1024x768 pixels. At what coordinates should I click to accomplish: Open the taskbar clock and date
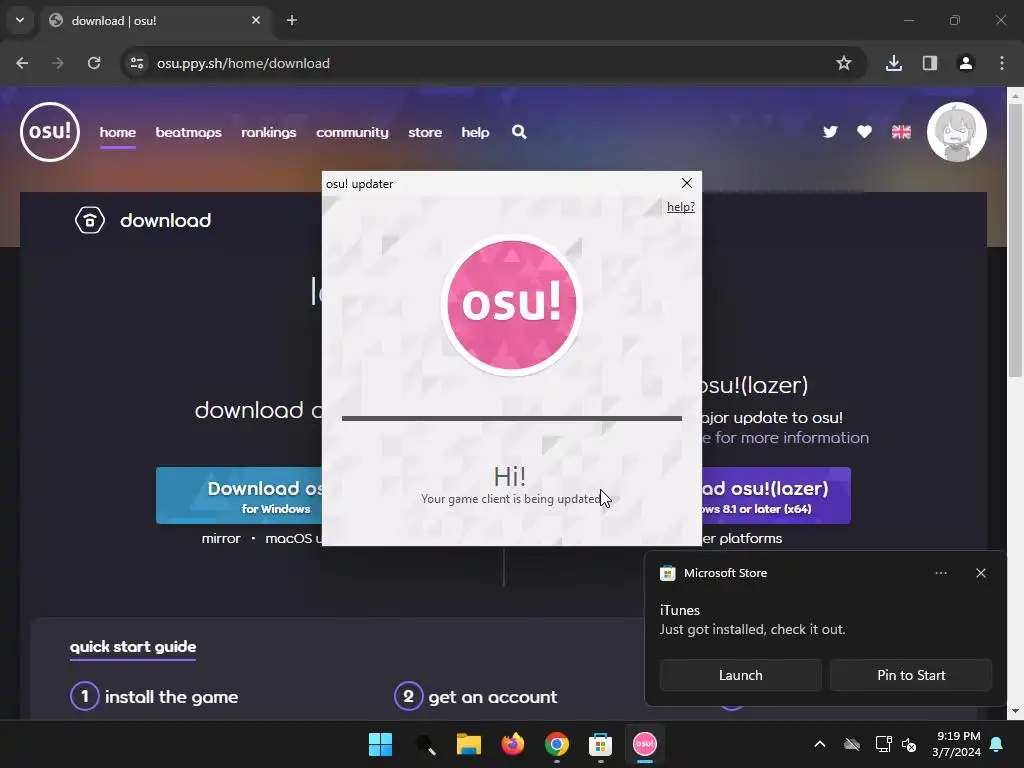(x=957, y=744)
